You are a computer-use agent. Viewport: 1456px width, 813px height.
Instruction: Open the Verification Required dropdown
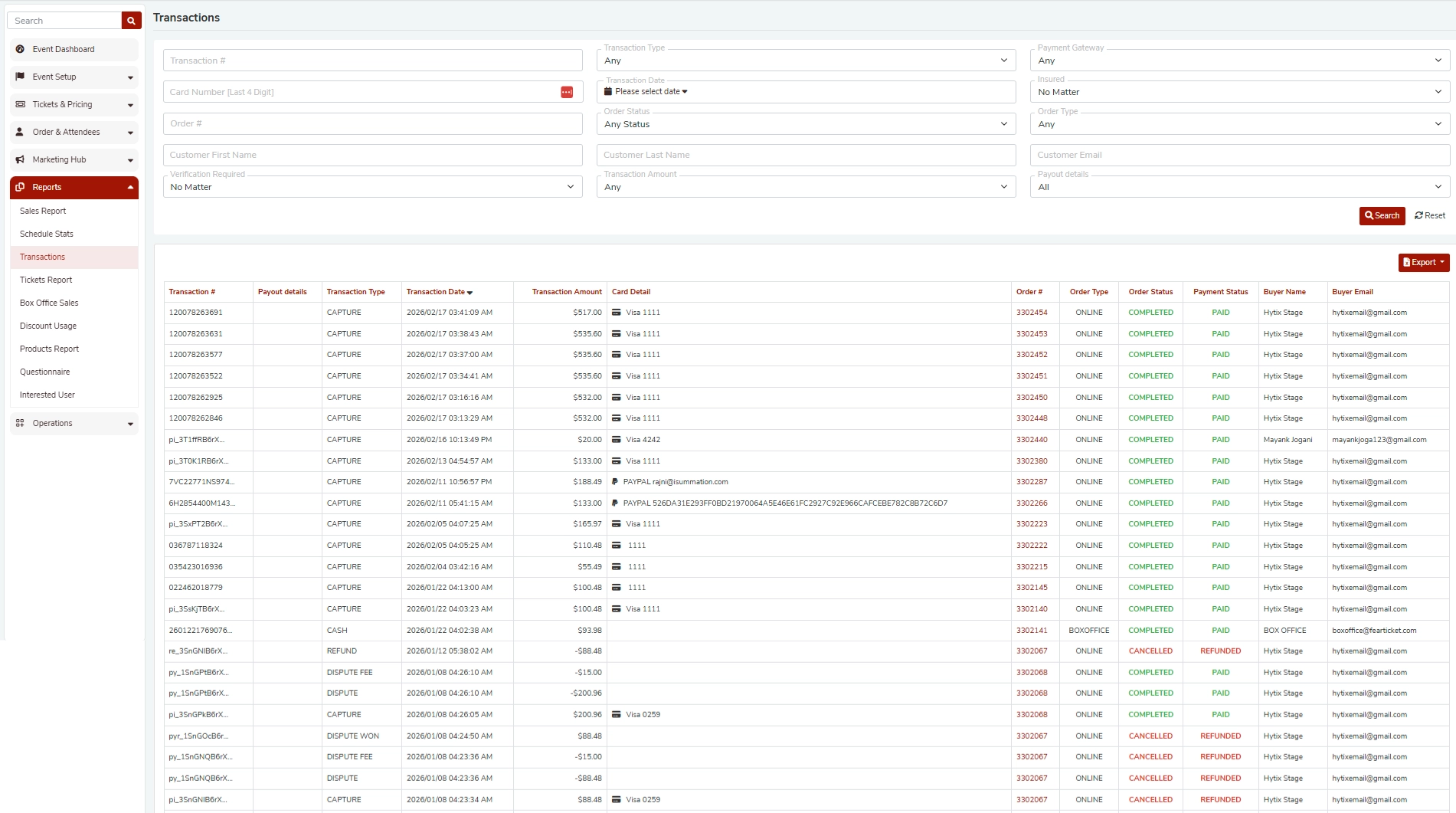(x=372, y=187)
